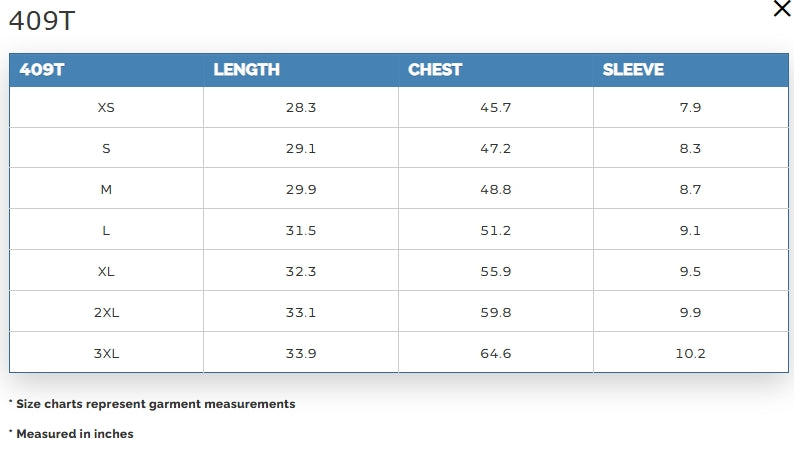Image resolution: width=794 pixels, height=449 pixels.
Task: Select the LENGTH column header
Action: pyautogui.click(x=247, y=70)
